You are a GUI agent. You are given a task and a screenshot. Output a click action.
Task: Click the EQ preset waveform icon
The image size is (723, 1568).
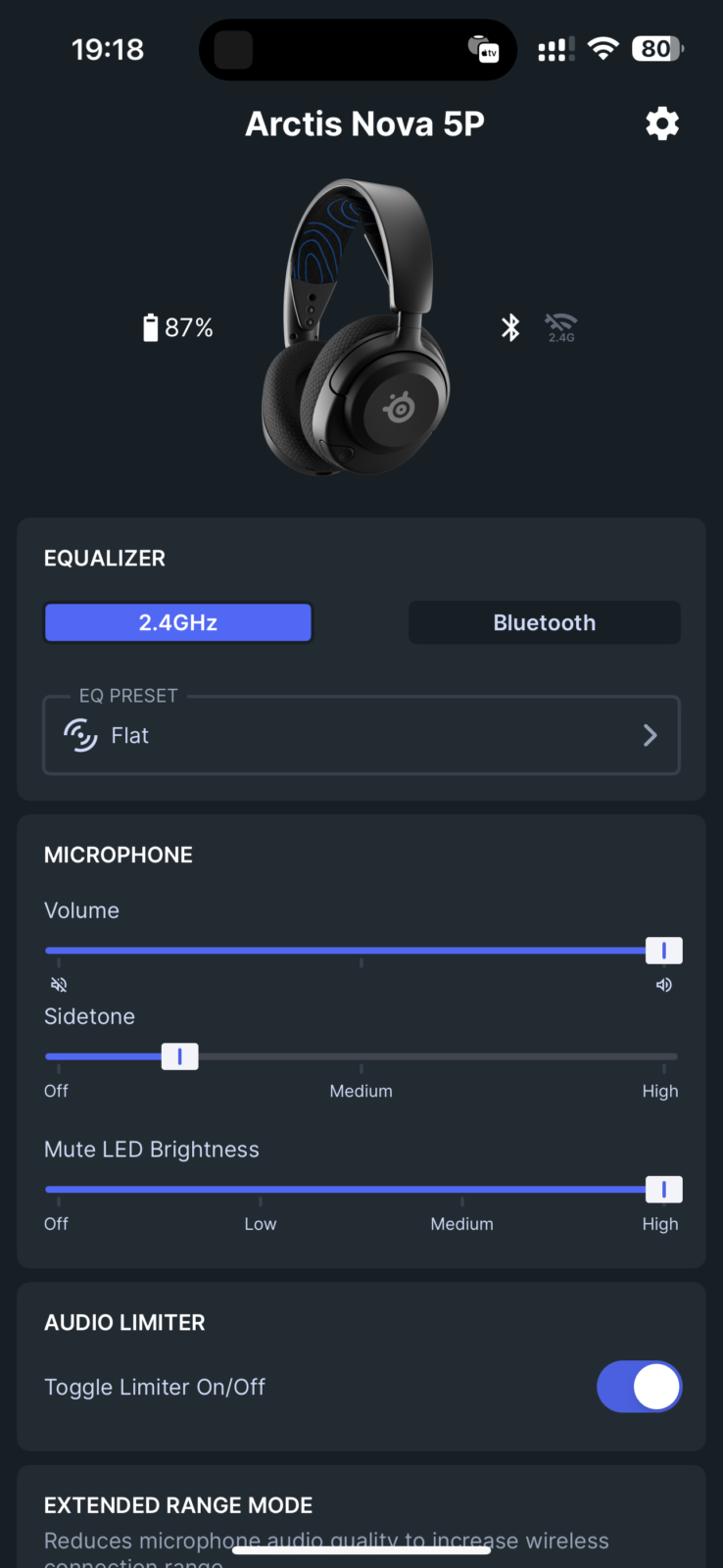[x=79, y=735]
